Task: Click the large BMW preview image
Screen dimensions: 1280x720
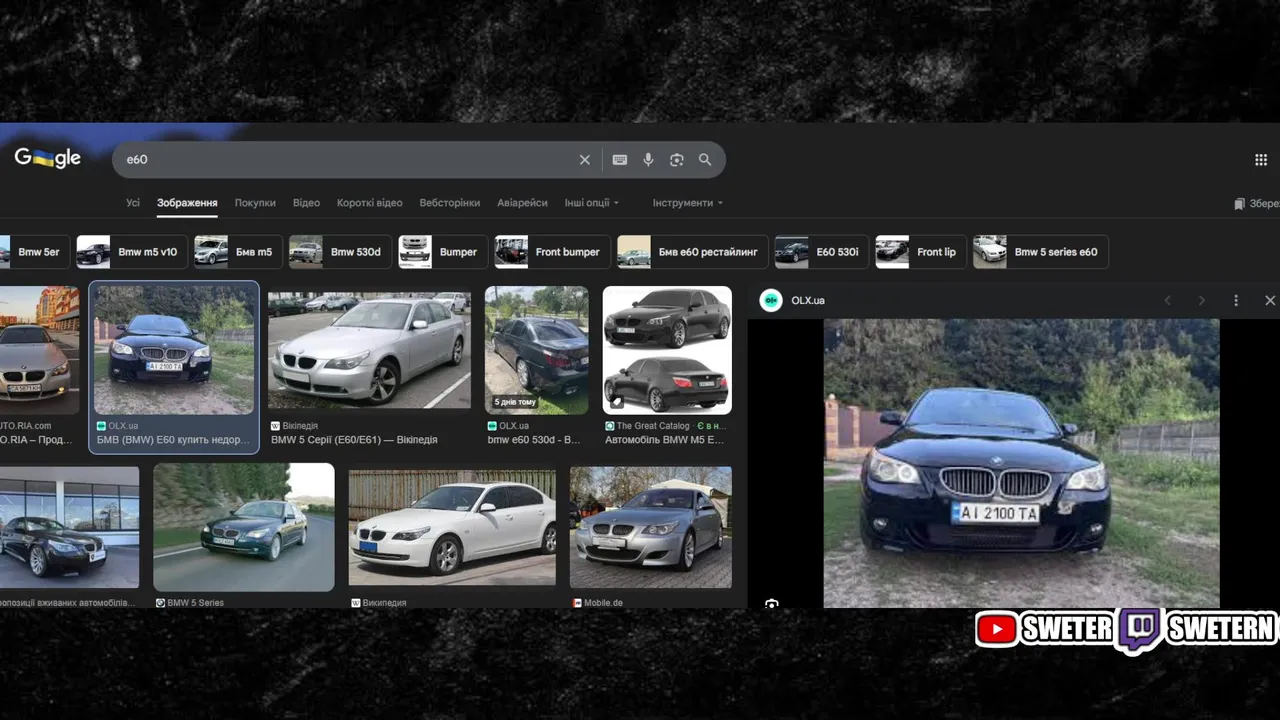Action: point(1021,463)
